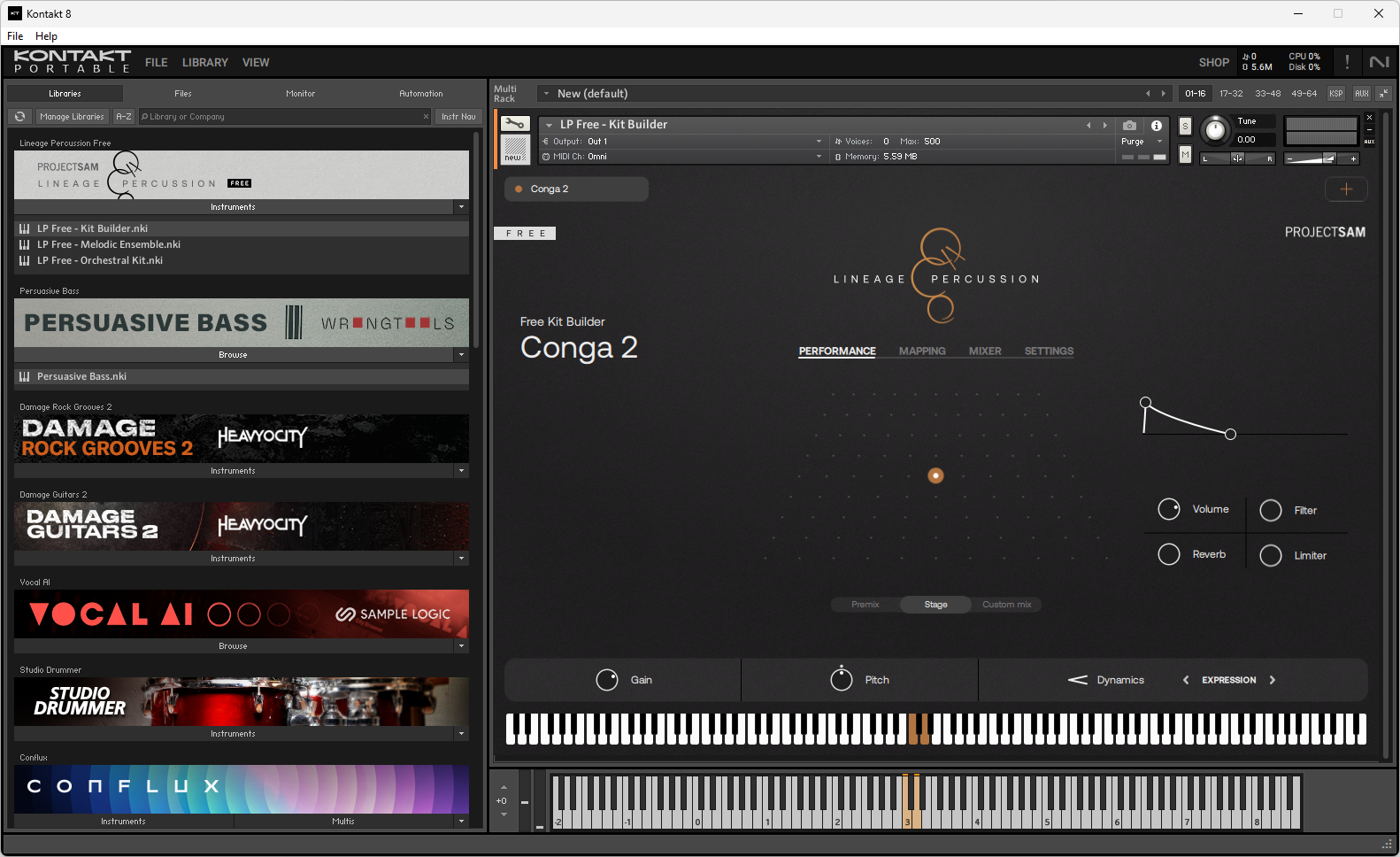This screenshot has width=1400, height=857.
Task: Open the MIDI Ch Omni dropdown
Action: [x=682, y=156]
